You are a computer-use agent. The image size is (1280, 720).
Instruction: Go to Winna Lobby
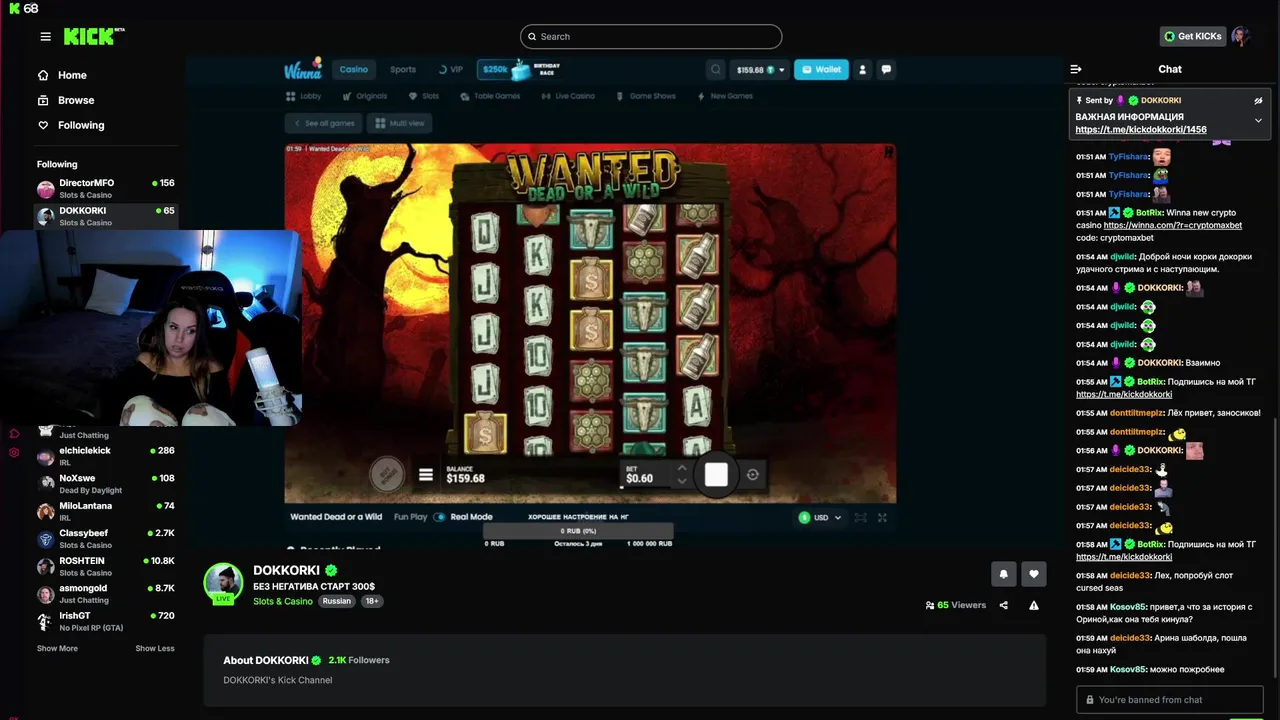pyautogui.click(x=304, y=96)
